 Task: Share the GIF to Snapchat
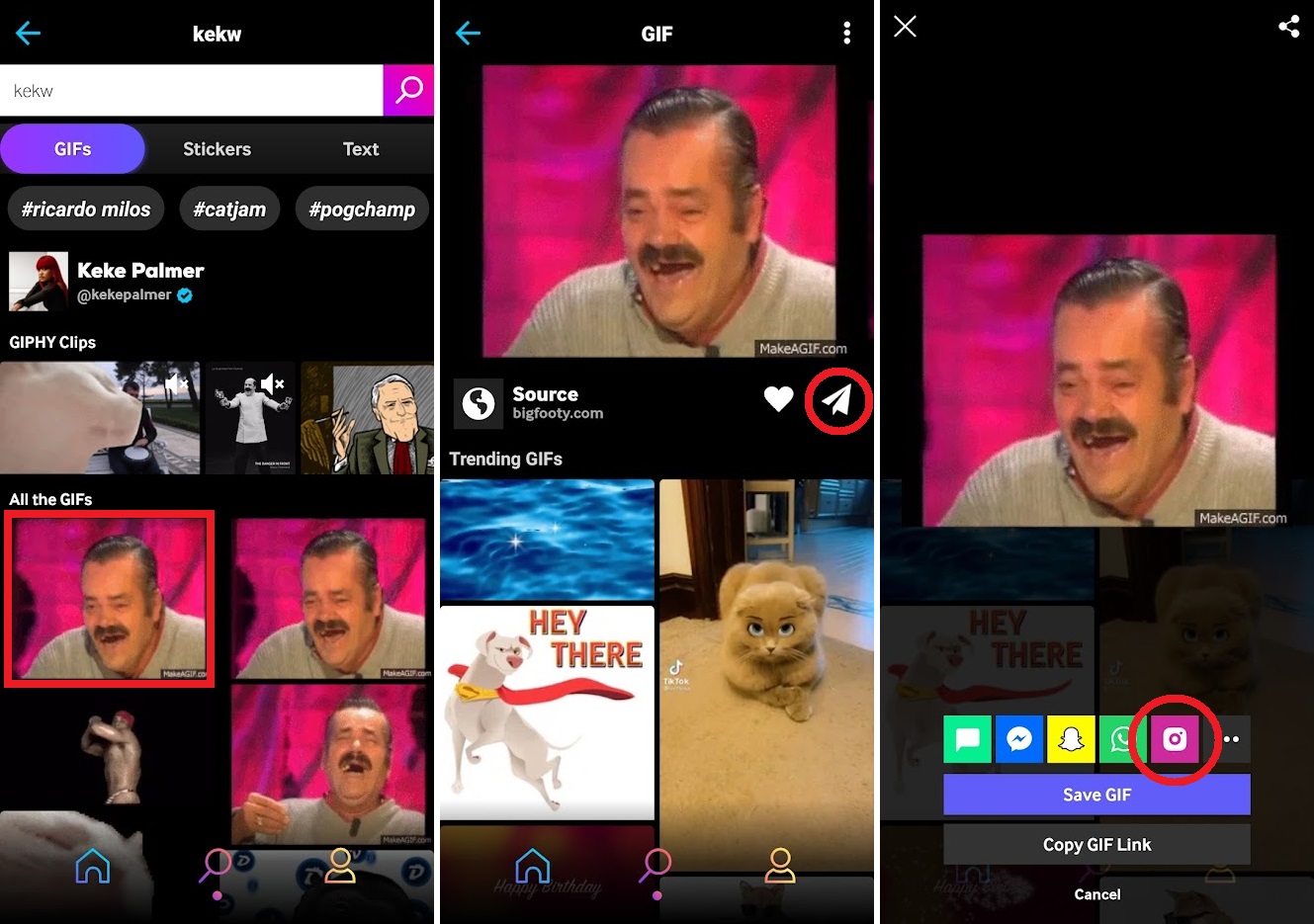coord(1072,739)
